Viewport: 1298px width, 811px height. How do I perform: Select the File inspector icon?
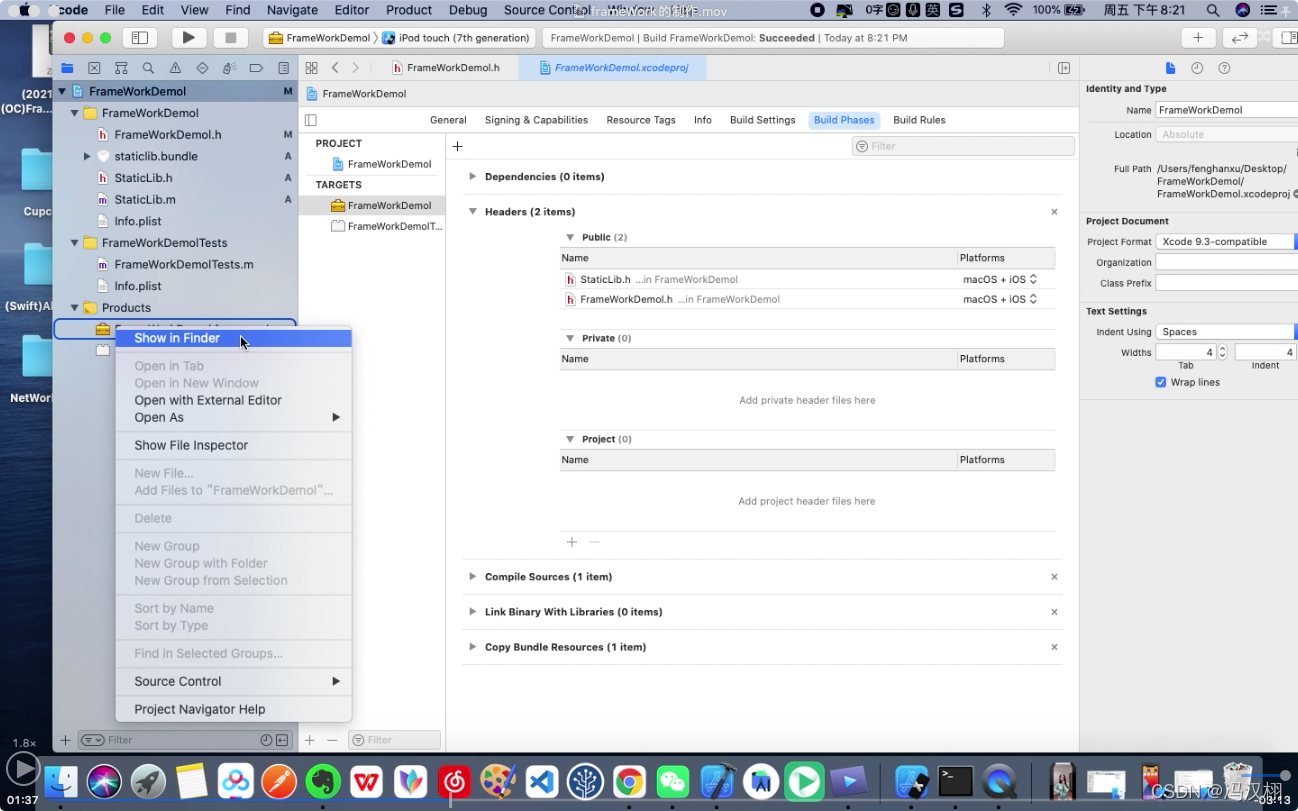click(x=1170, y=68)
